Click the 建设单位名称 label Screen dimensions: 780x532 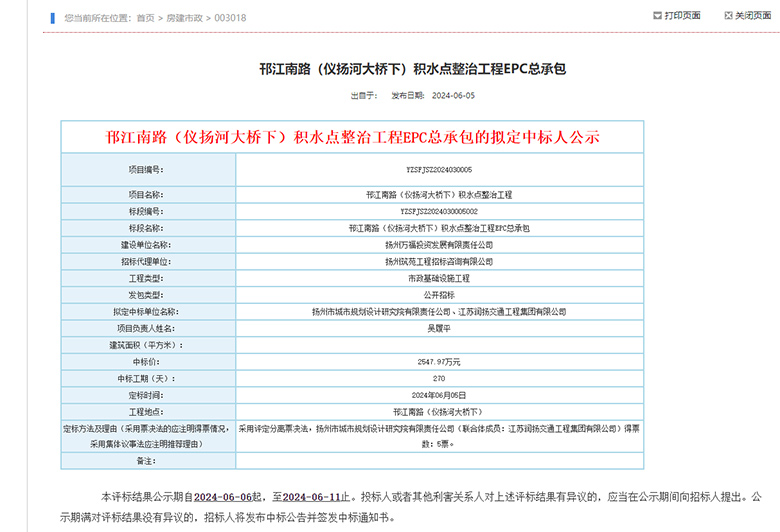pyautogui.click(x=146, y=245)
